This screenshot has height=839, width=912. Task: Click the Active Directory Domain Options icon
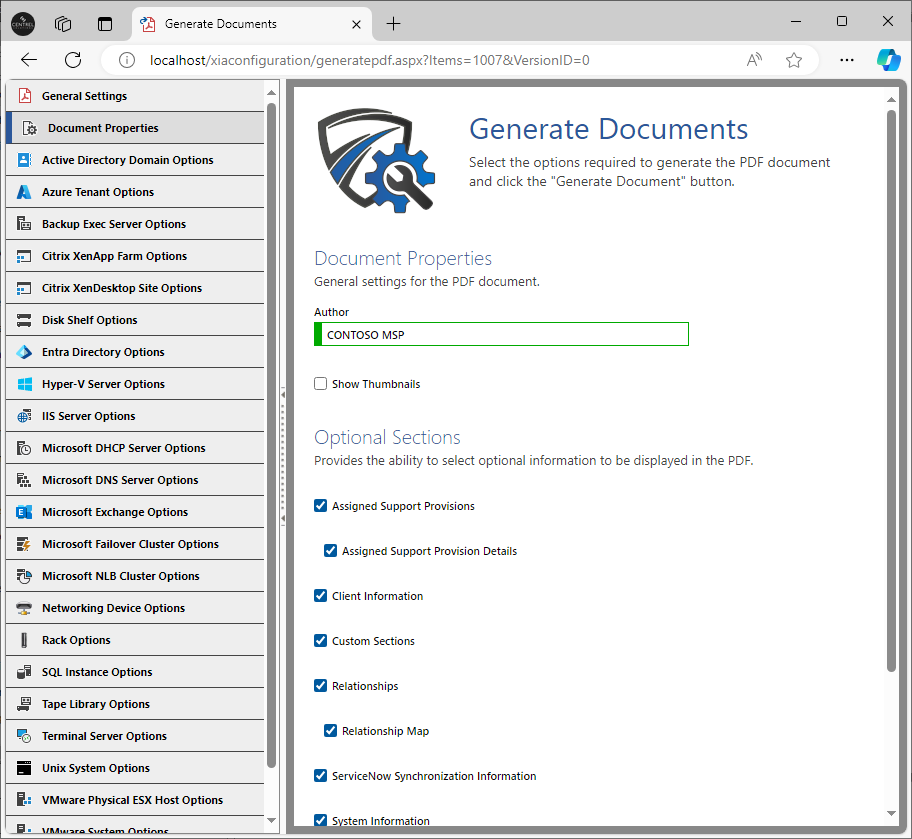coord(24,160)
